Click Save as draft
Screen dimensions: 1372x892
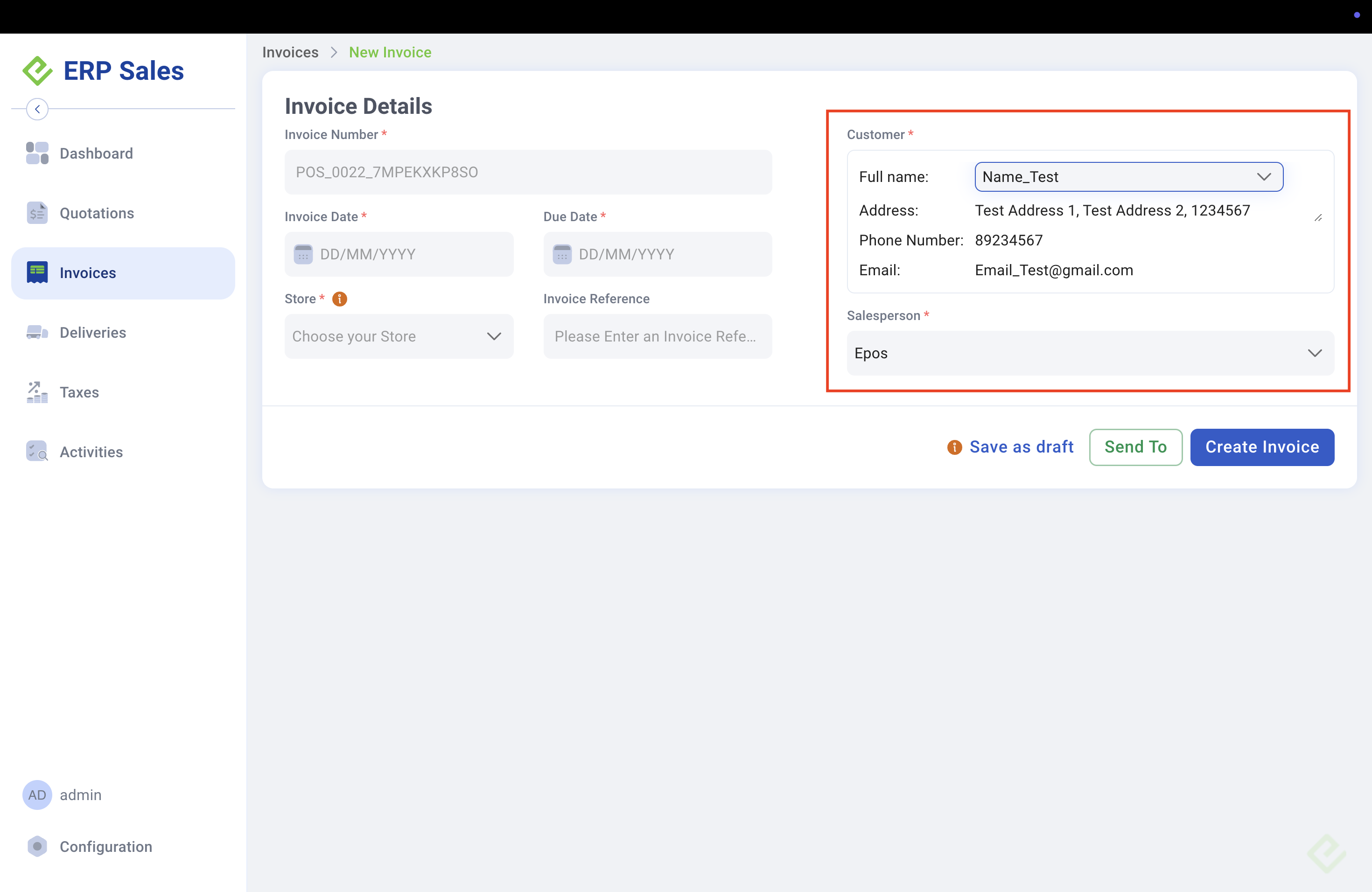(x=1022, y=447)
